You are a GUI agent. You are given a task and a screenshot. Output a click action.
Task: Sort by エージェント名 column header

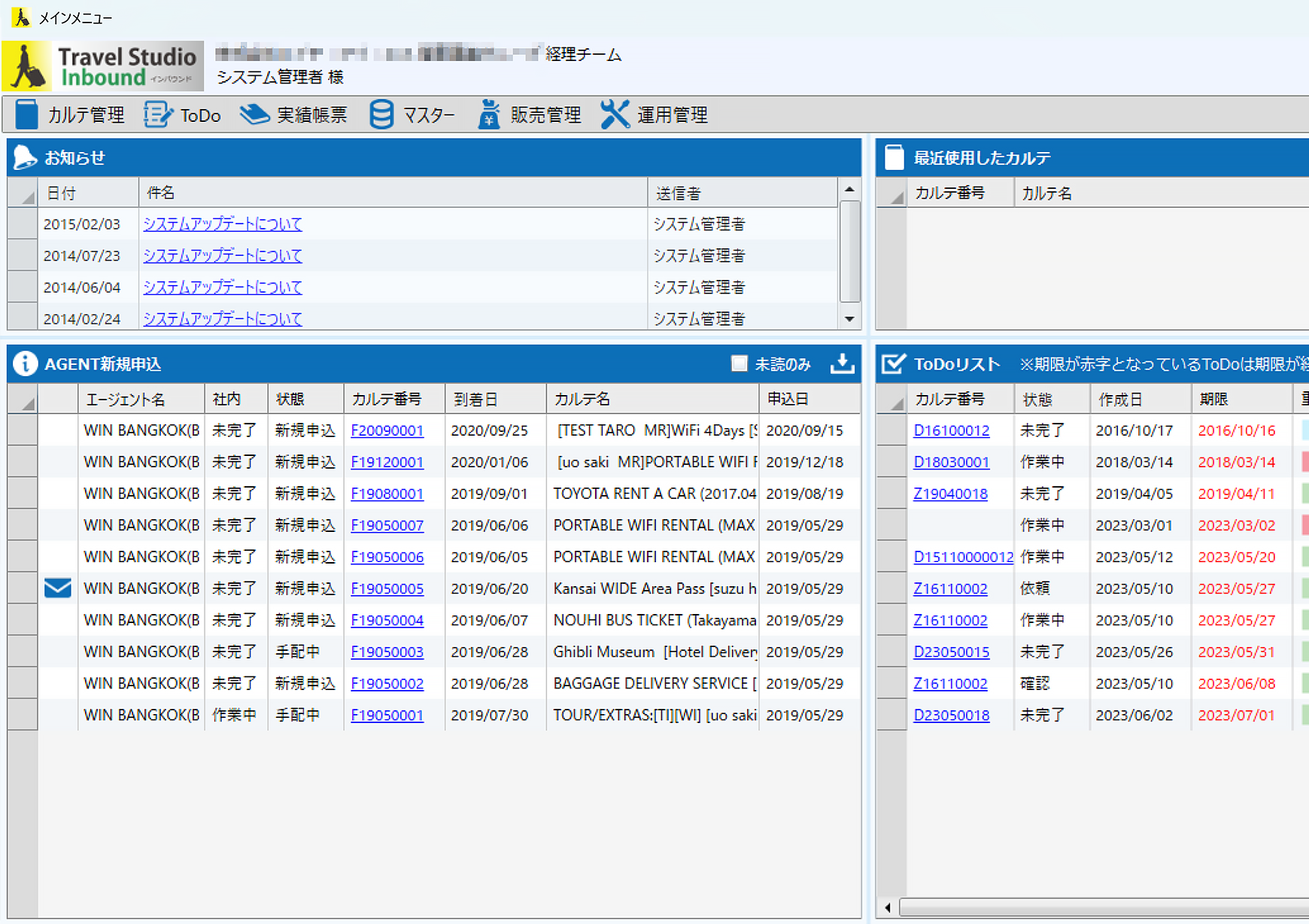[141, 399]
